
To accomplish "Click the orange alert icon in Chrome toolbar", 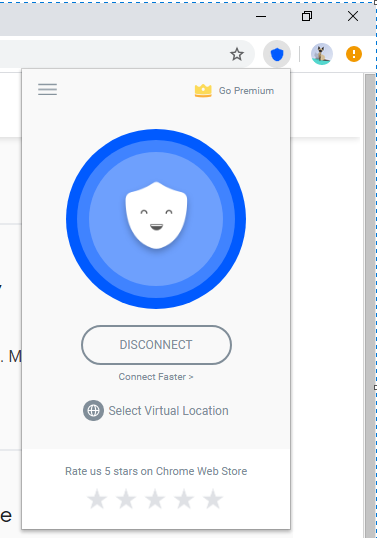I will 354,54.
